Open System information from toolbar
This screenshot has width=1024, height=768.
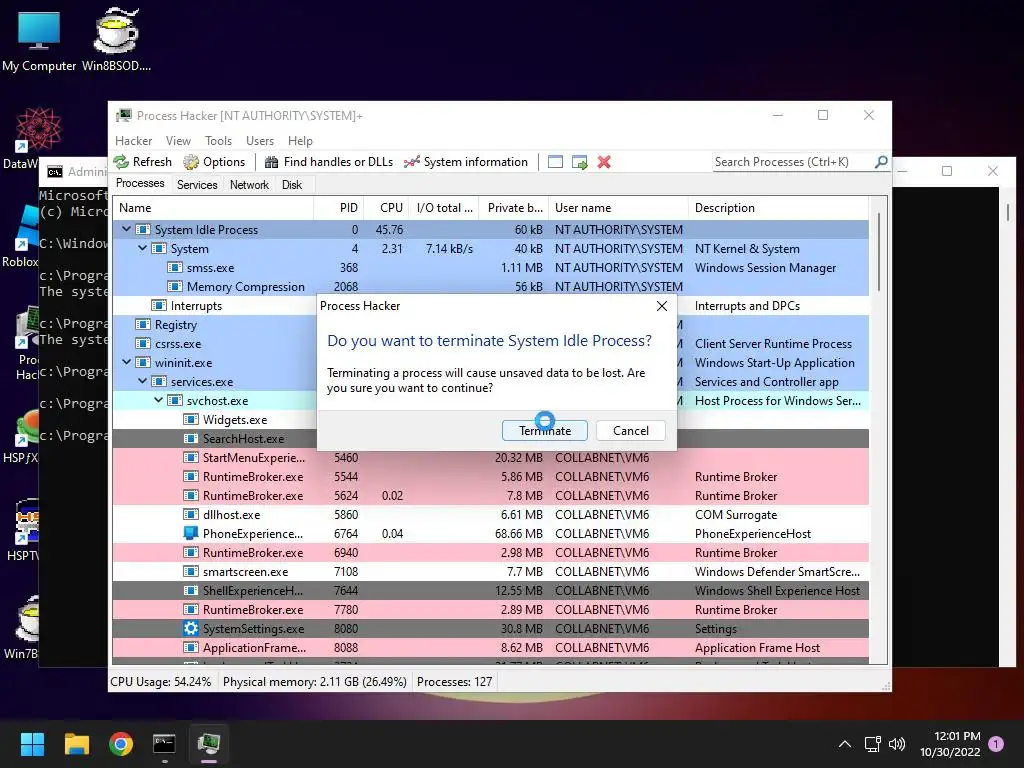(466, 162)
